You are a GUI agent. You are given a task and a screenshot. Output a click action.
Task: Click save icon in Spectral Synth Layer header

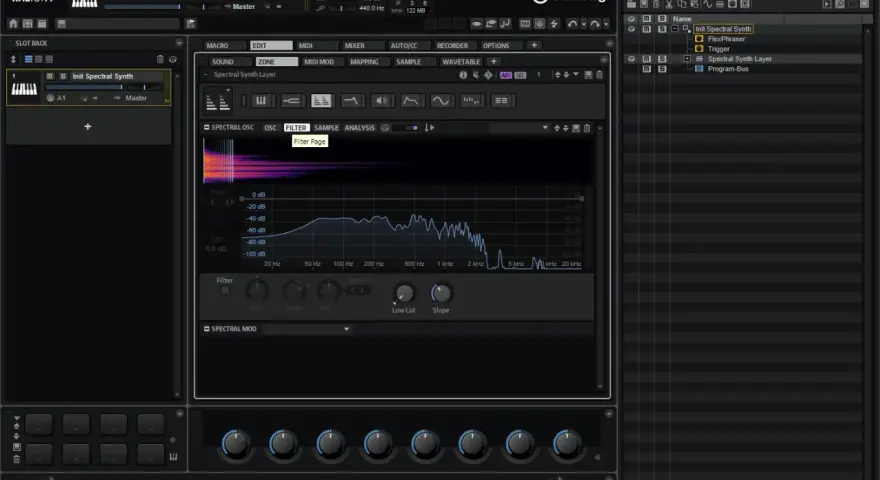588,75
